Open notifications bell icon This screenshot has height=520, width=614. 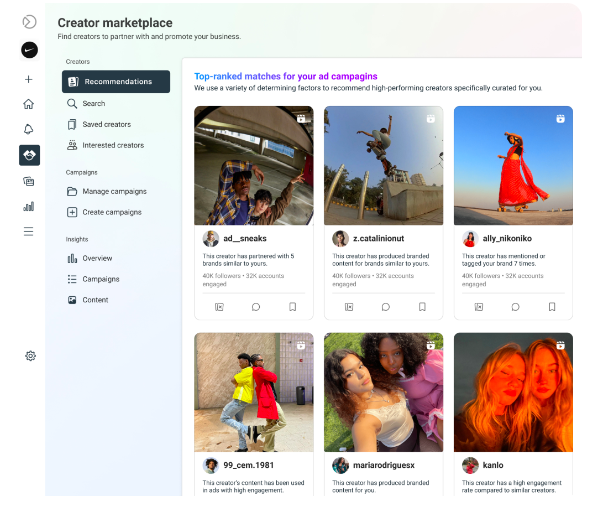[29, 129]
